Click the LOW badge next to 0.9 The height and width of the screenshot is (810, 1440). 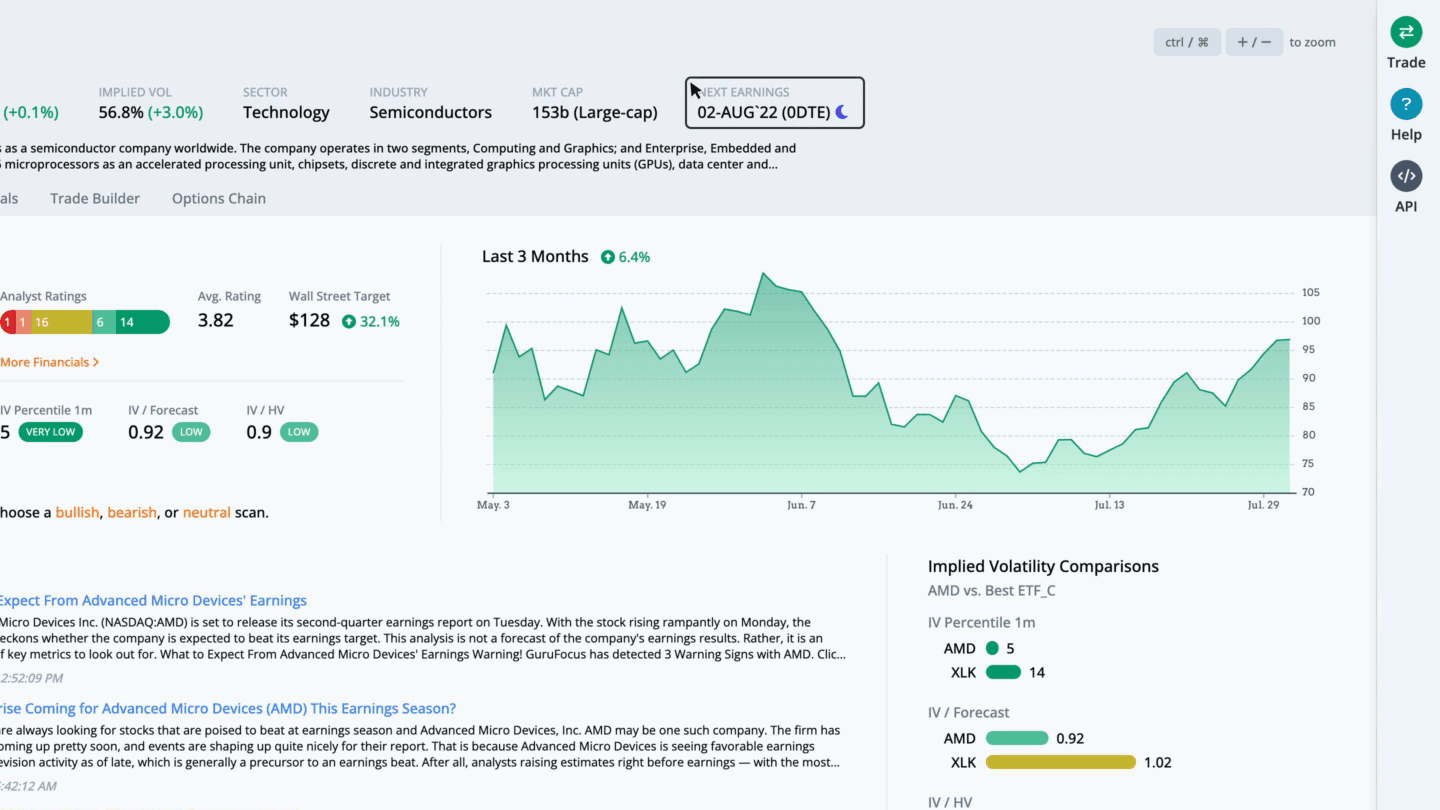point(299,432)
